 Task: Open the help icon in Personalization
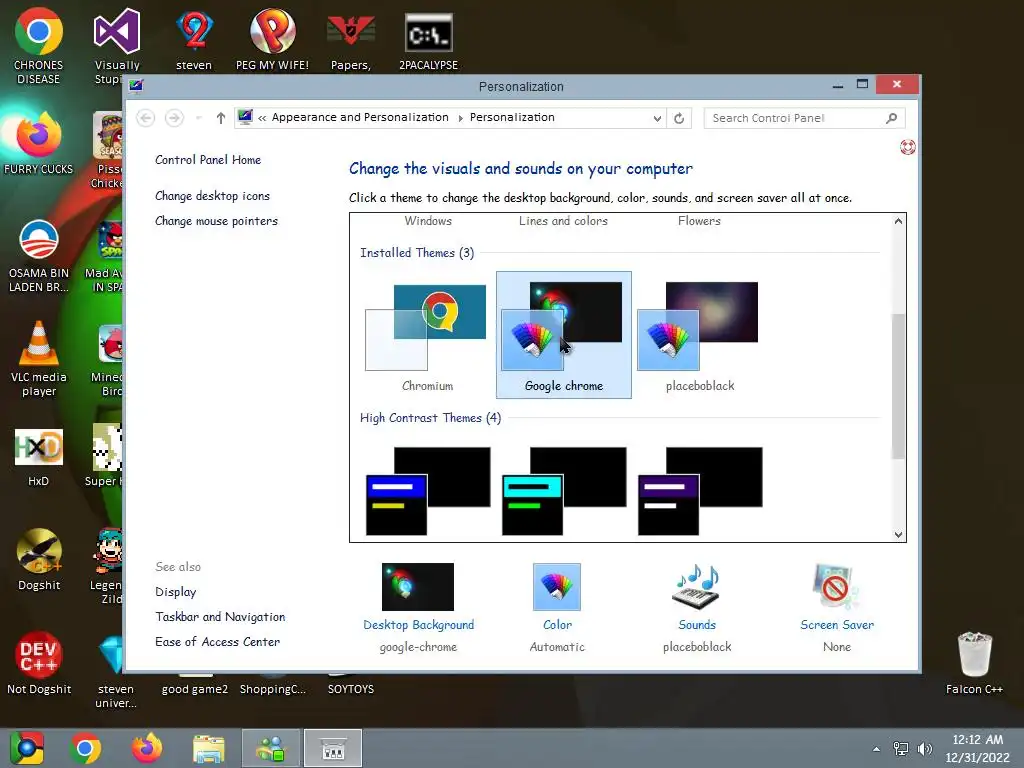coord(908,147)
